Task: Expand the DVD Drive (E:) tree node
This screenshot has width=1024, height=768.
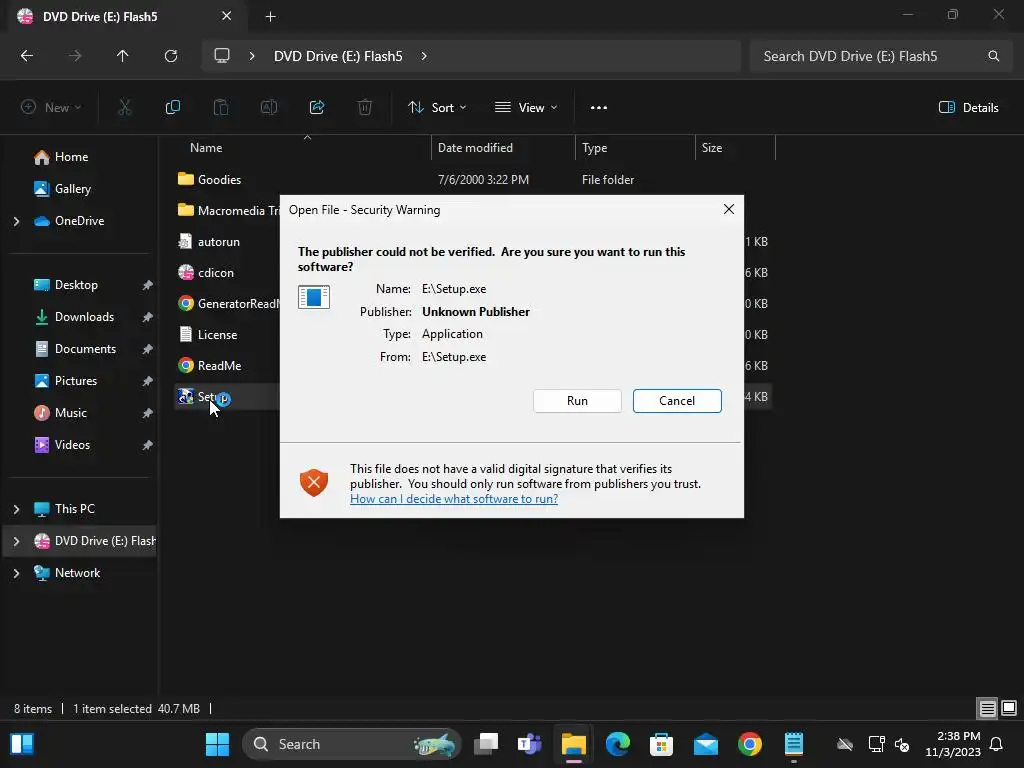Action: coord(16,541)
